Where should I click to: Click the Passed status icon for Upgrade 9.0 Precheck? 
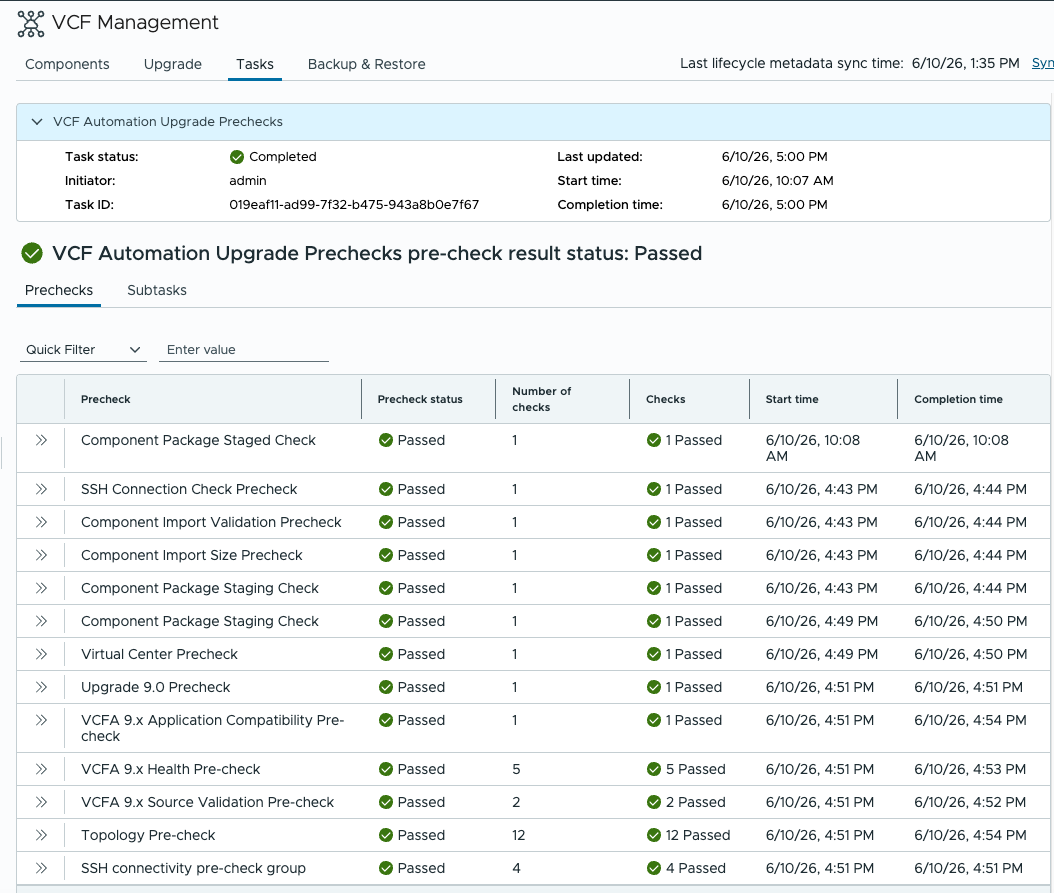[386, 687]
